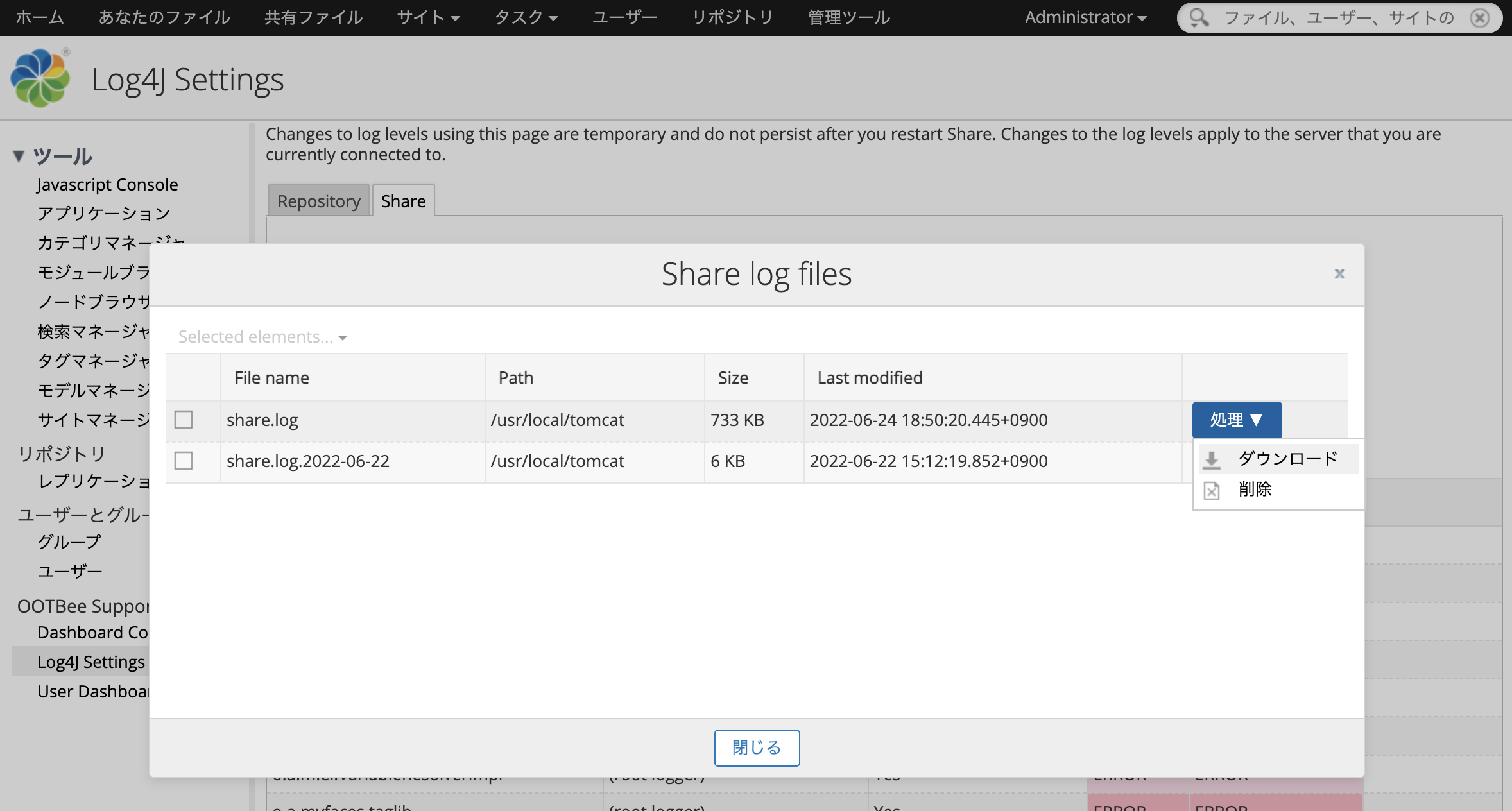
Task: Open the Administrator user menu
Action: pos(1085,17)
